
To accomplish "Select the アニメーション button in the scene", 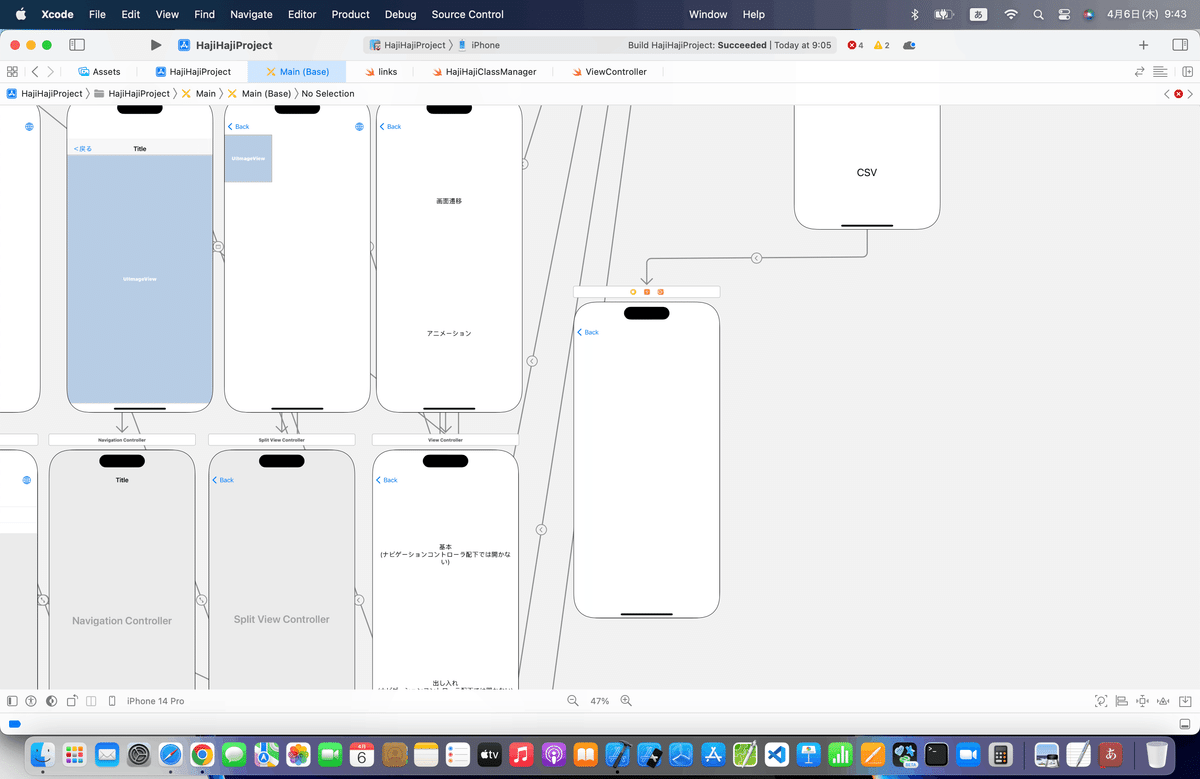I will click(x=449, y=333).
